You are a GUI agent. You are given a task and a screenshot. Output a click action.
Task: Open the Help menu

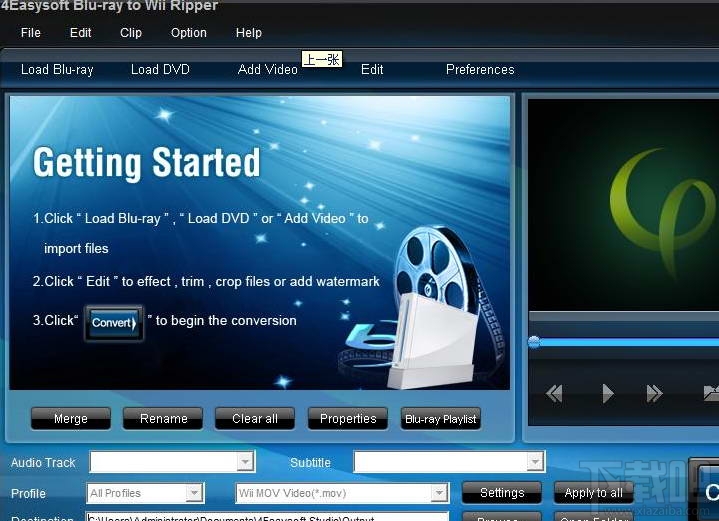tap(249, 33)
